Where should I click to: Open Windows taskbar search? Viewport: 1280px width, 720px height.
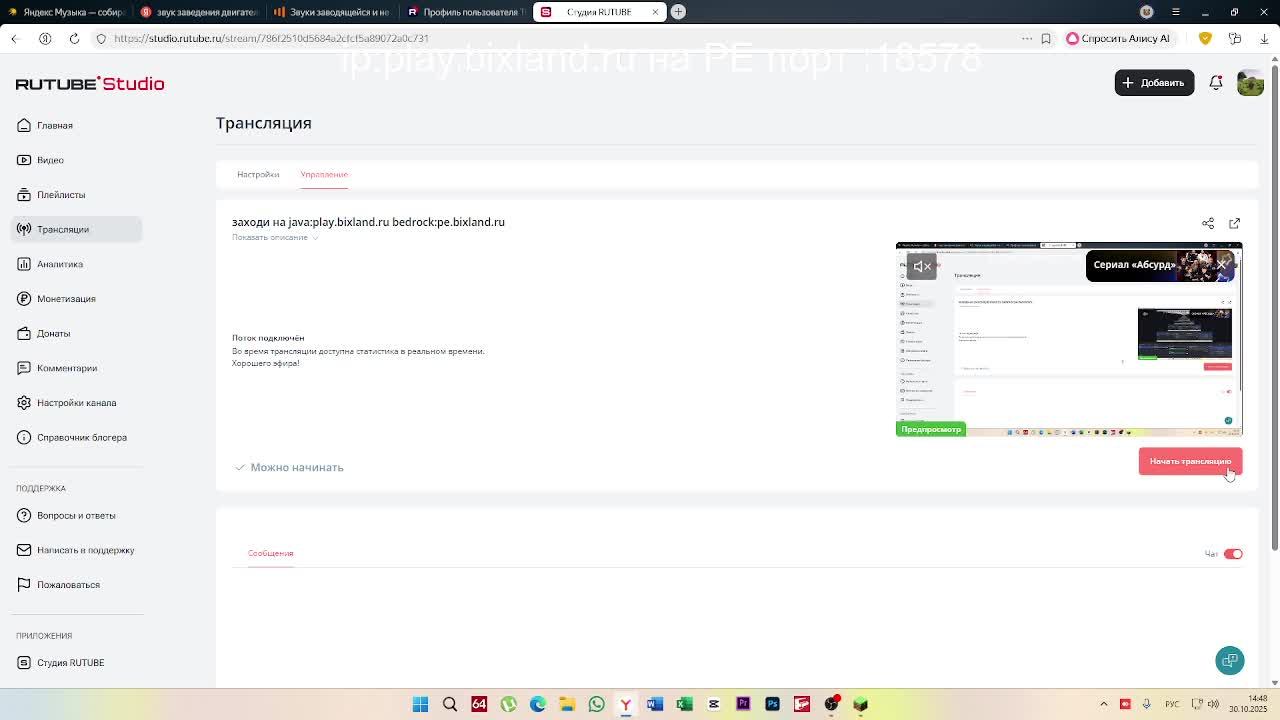click(450, 704)
